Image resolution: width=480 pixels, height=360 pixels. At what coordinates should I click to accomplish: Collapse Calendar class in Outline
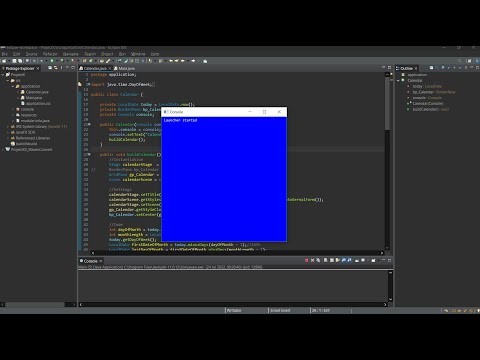point(398,80)
